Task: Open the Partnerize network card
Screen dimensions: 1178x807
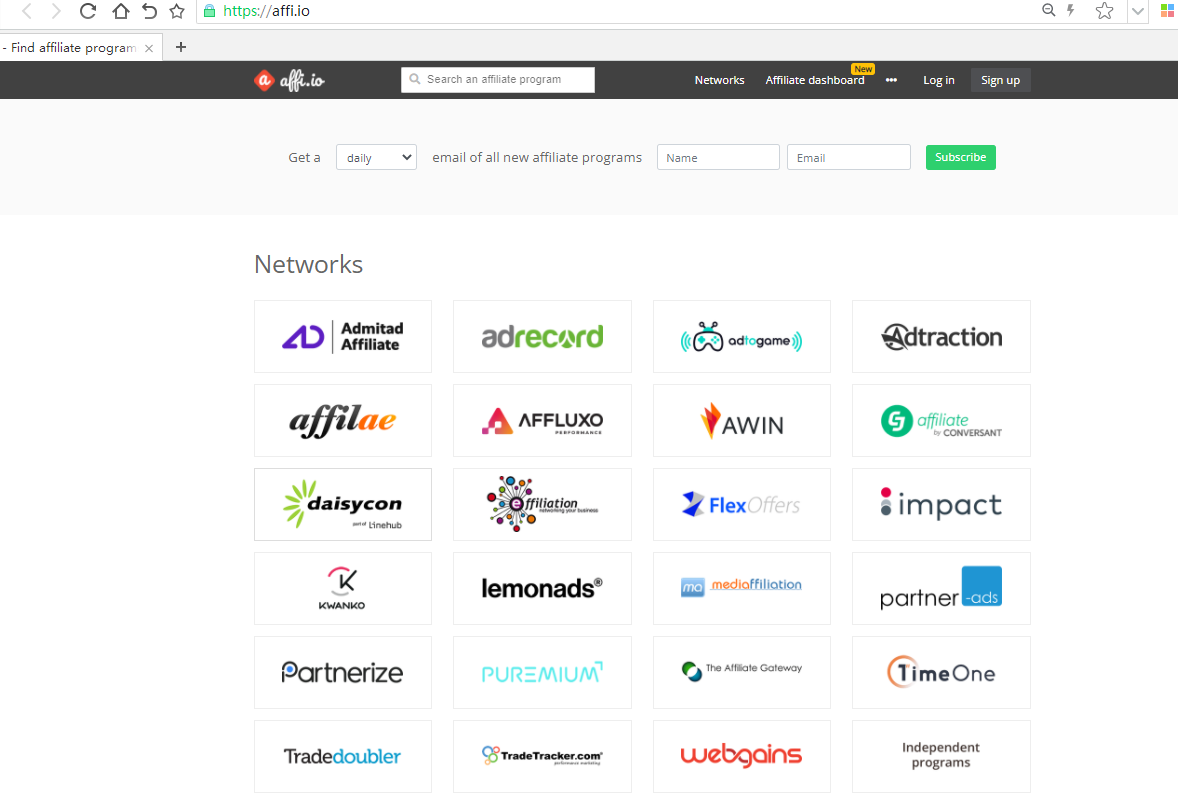Action: point(343,672)
